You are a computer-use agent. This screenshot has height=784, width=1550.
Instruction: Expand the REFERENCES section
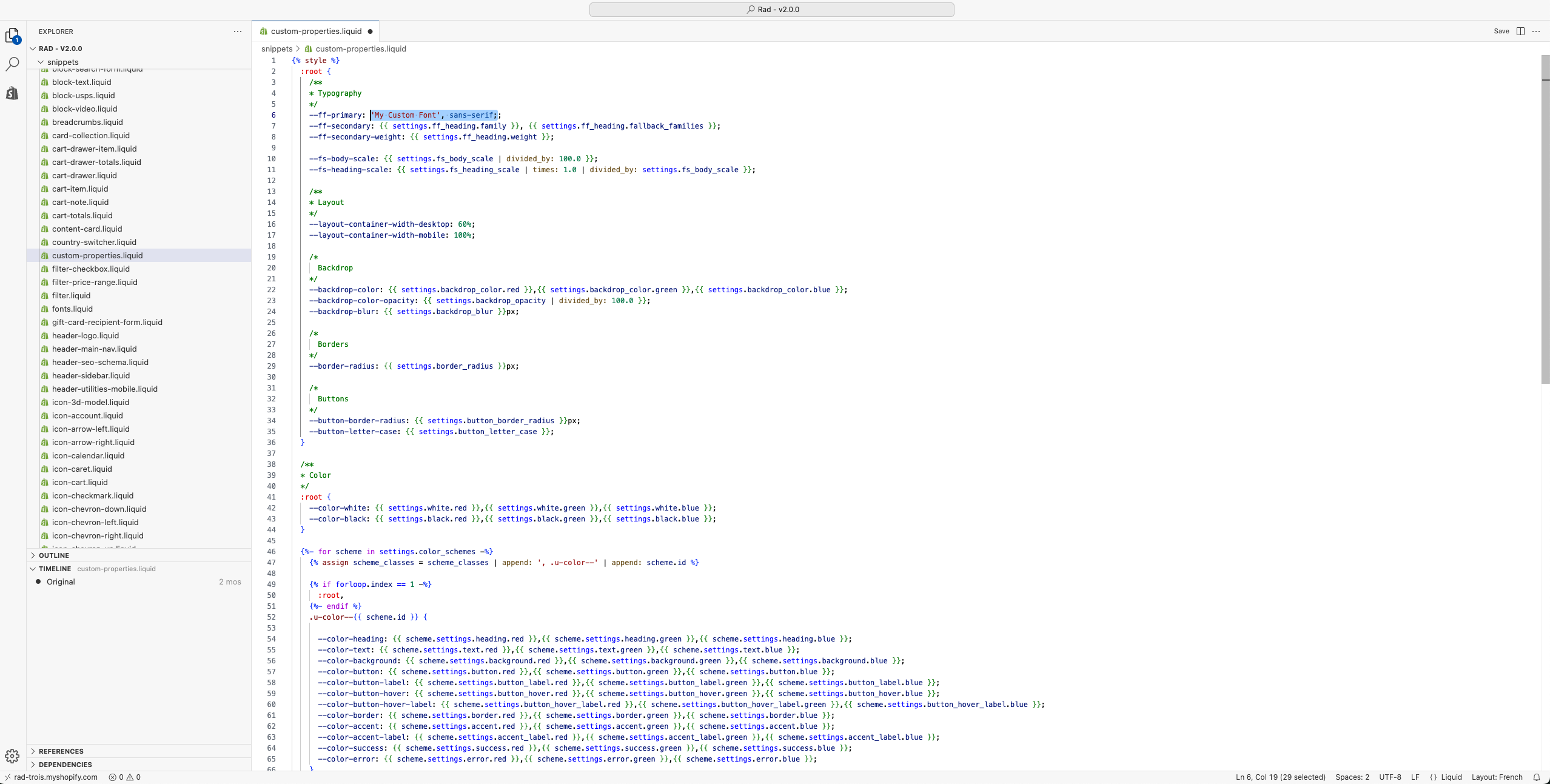(x=61, y=751)
